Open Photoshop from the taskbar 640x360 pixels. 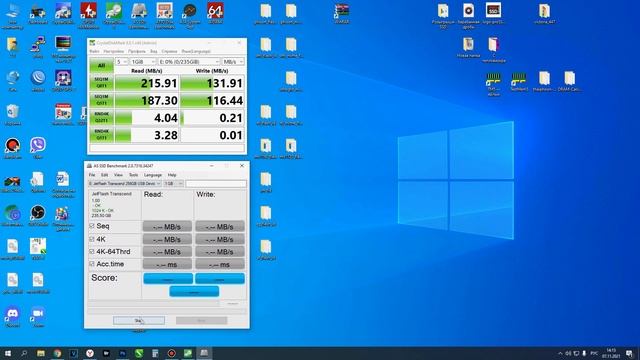click(122, 353)
